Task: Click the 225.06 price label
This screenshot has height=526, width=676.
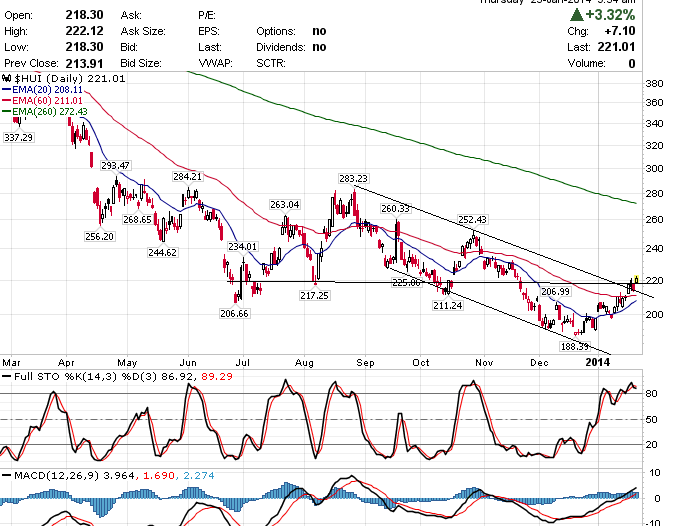Action: coord(406,282)
